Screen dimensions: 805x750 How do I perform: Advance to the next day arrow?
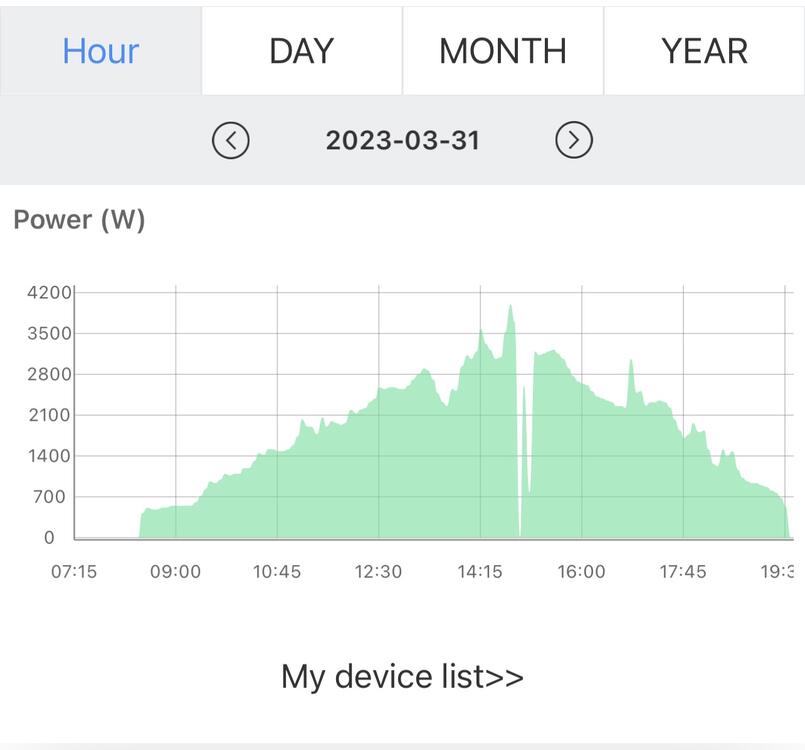574,140
